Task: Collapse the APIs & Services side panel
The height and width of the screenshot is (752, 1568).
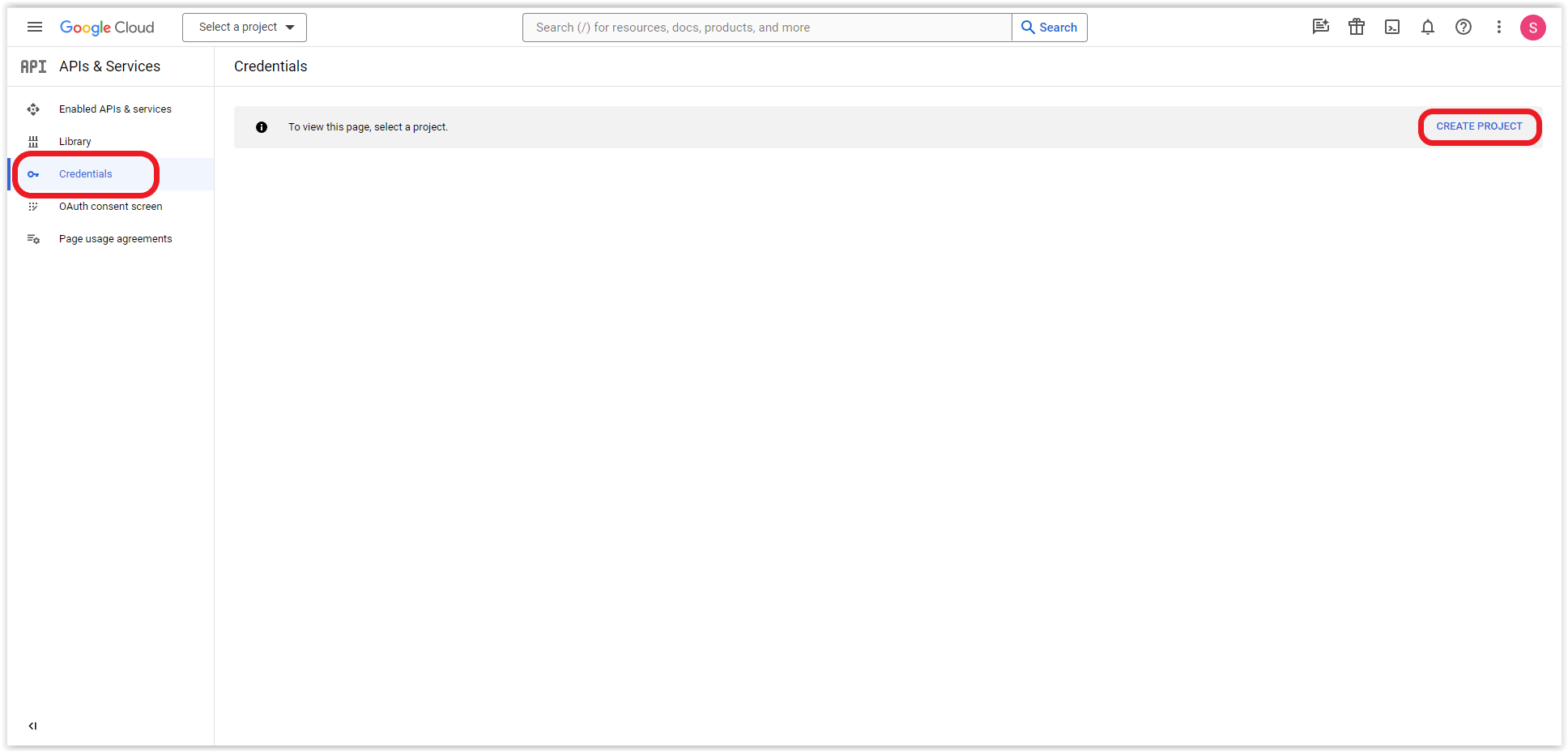Action: pos(32,725)
